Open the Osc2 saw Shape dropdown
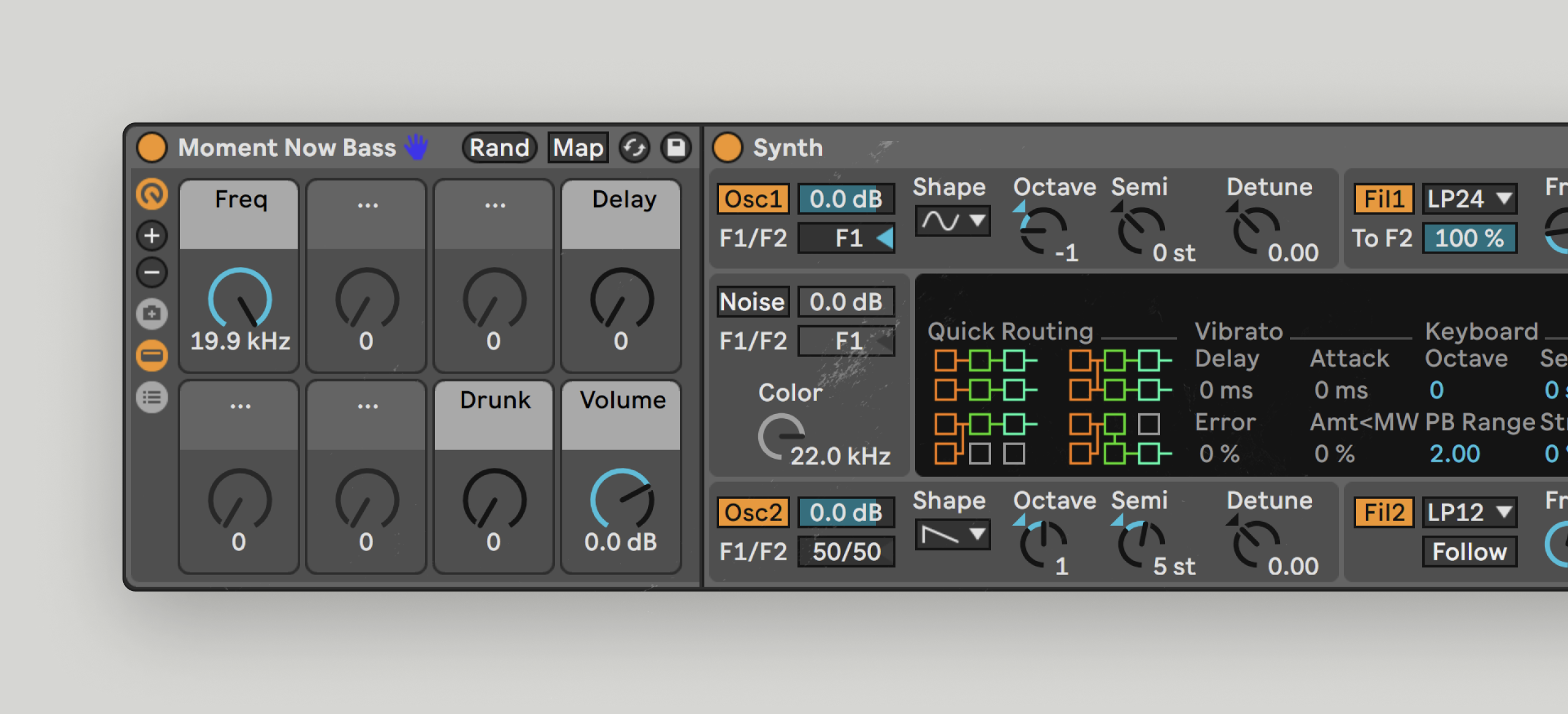The height and width of the screenshot is (714, 1568). tap(952, 535)
